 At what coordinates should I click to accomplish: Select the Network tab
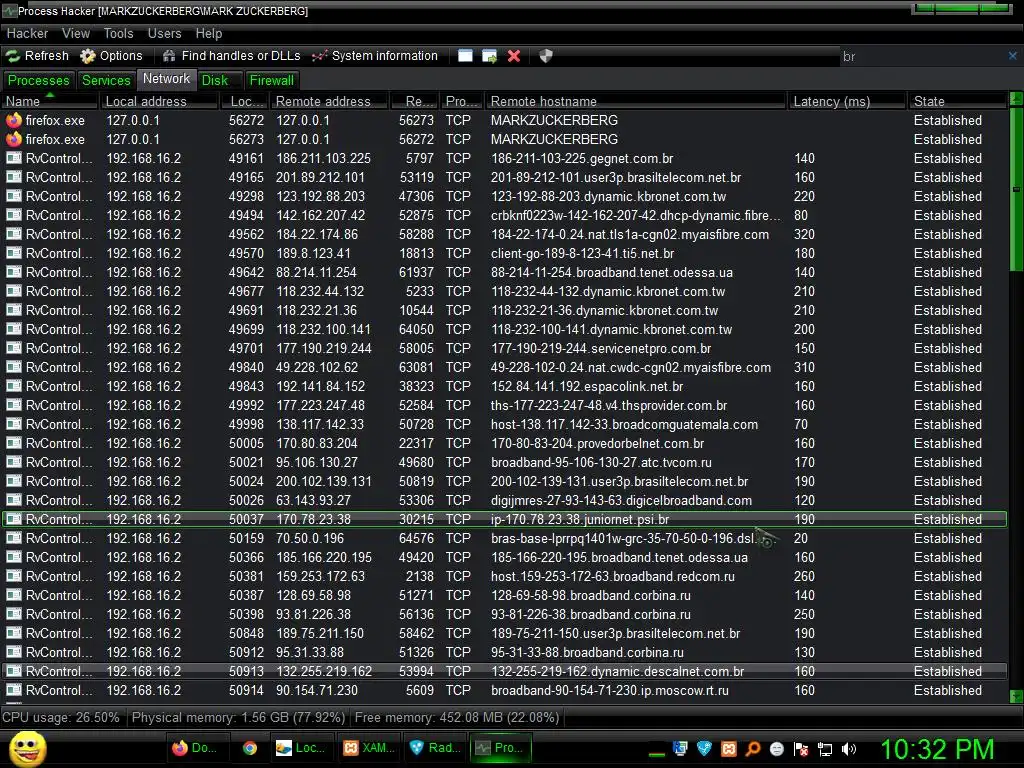pyautogui.click(x=167, y=79)
